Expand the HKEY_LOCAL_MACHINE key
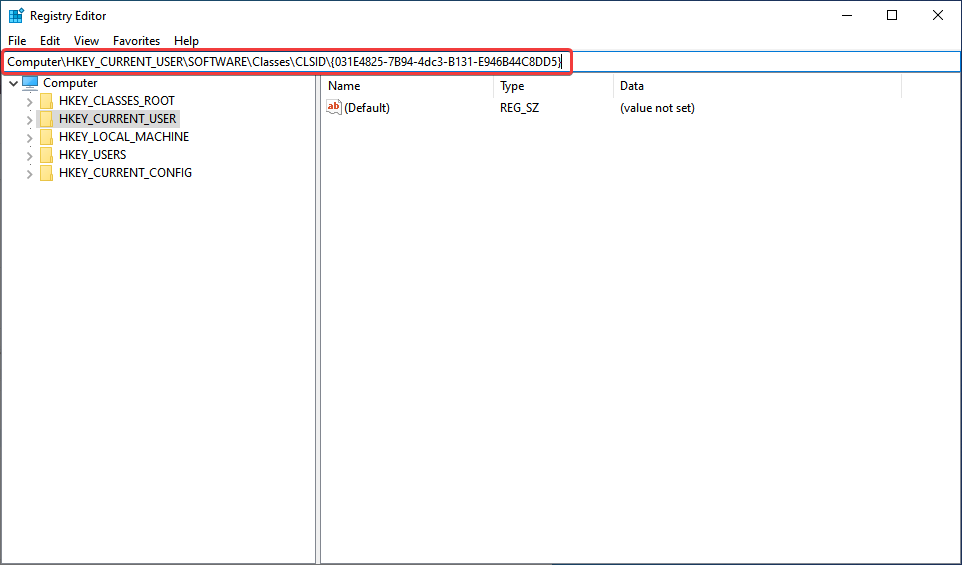962x565 pixels. pyautogui.click(x=29, y=137)
